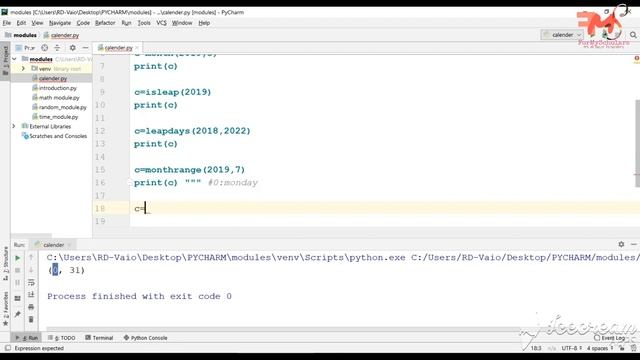Open Project panel settings gear

coord(72,48)
